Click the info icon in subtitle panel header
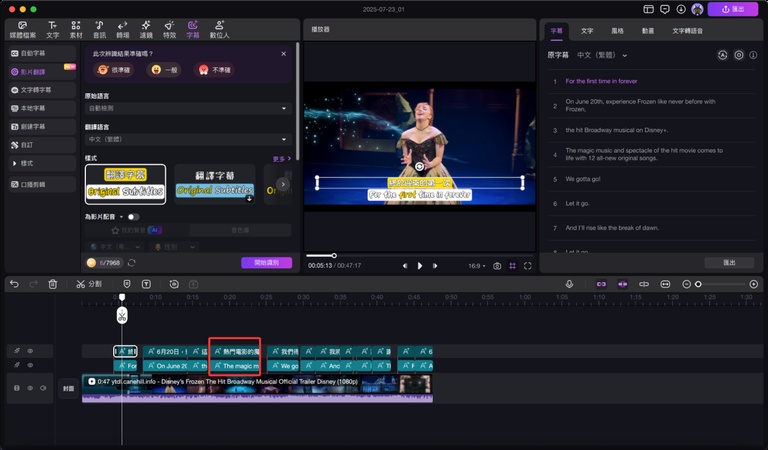The width and height of the screenshot is (768, 450). pyautogui.click(x=753, y=55)
